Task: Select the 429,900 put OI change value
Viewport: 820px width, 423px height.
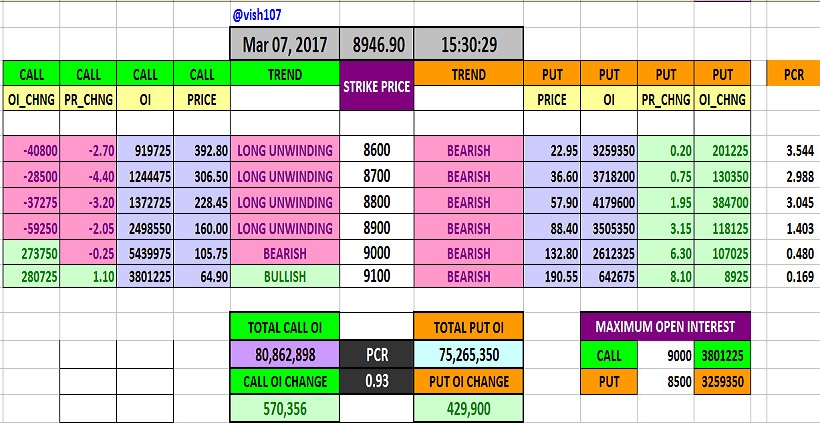Action: [x=467, y=408]
